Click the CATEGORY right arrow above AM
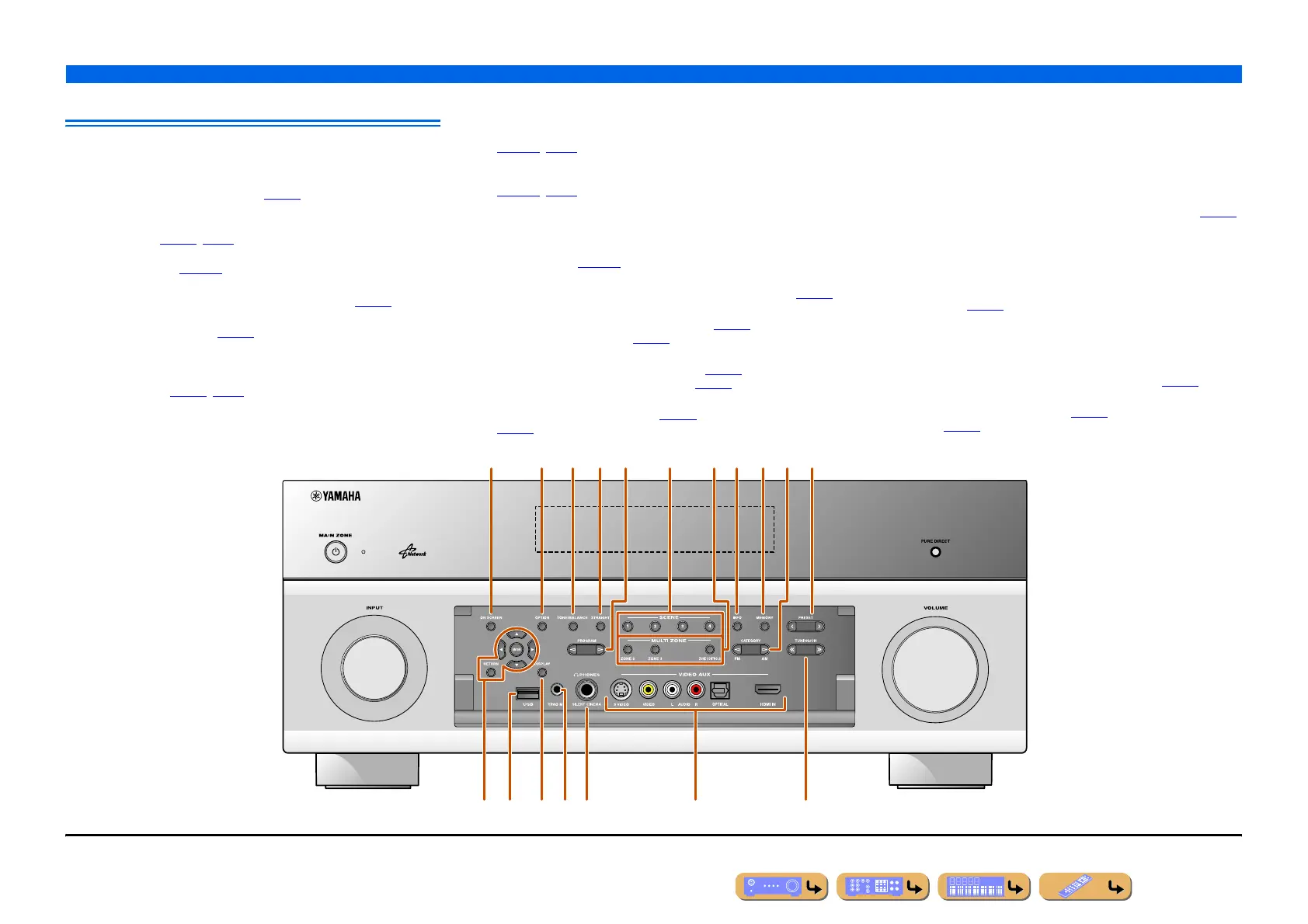Viewport: 1308px width, 924px height. pyautogui.click(x=764, y=649)
